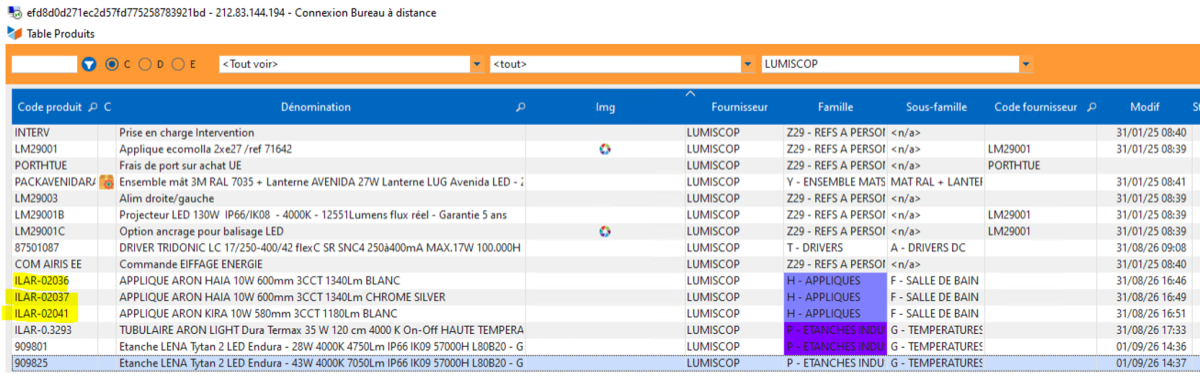The width and height of the screenshot is (1200, 378).
Task: Select the C radio button
Action: (111, 64)
